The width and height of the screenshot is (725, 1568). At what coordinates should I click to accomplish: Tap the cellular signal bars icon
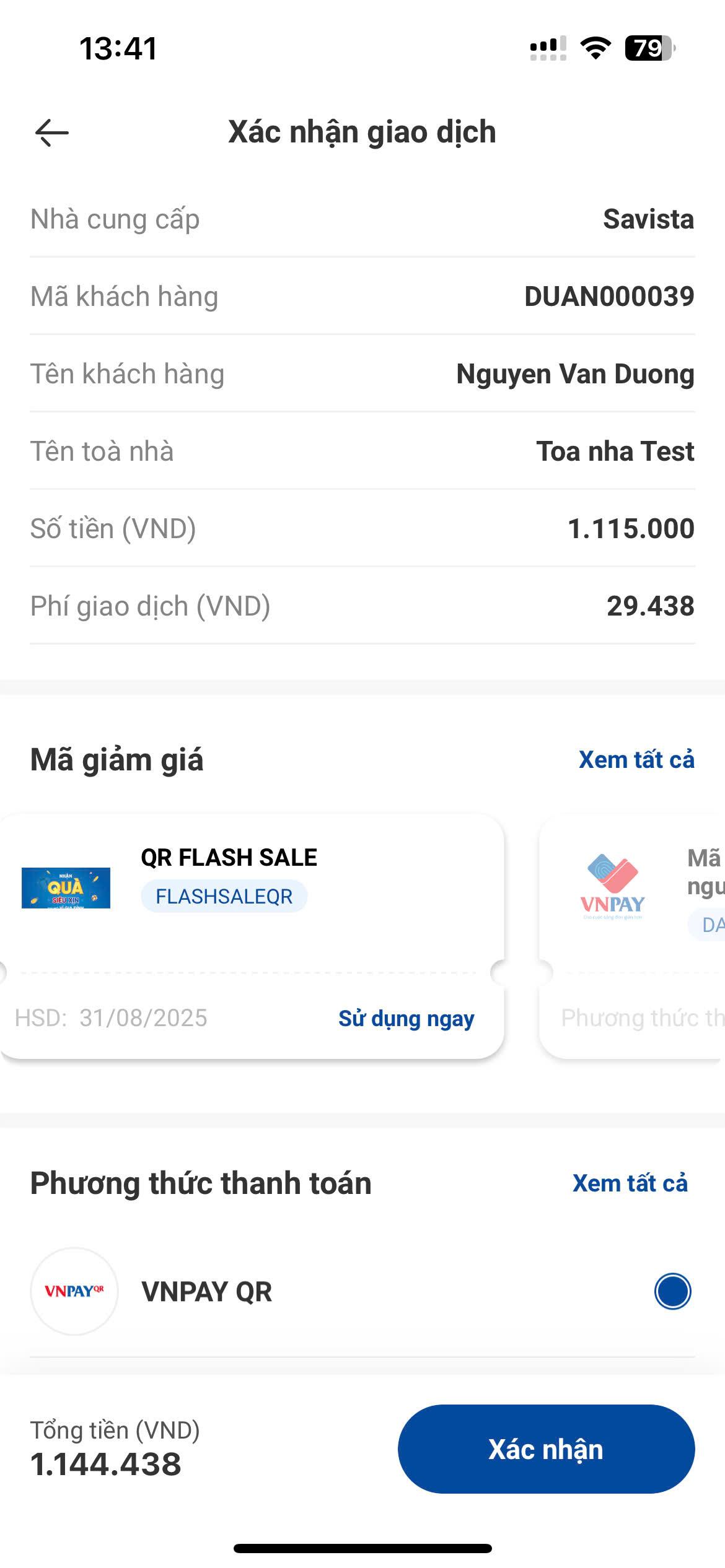click(548, 48)
